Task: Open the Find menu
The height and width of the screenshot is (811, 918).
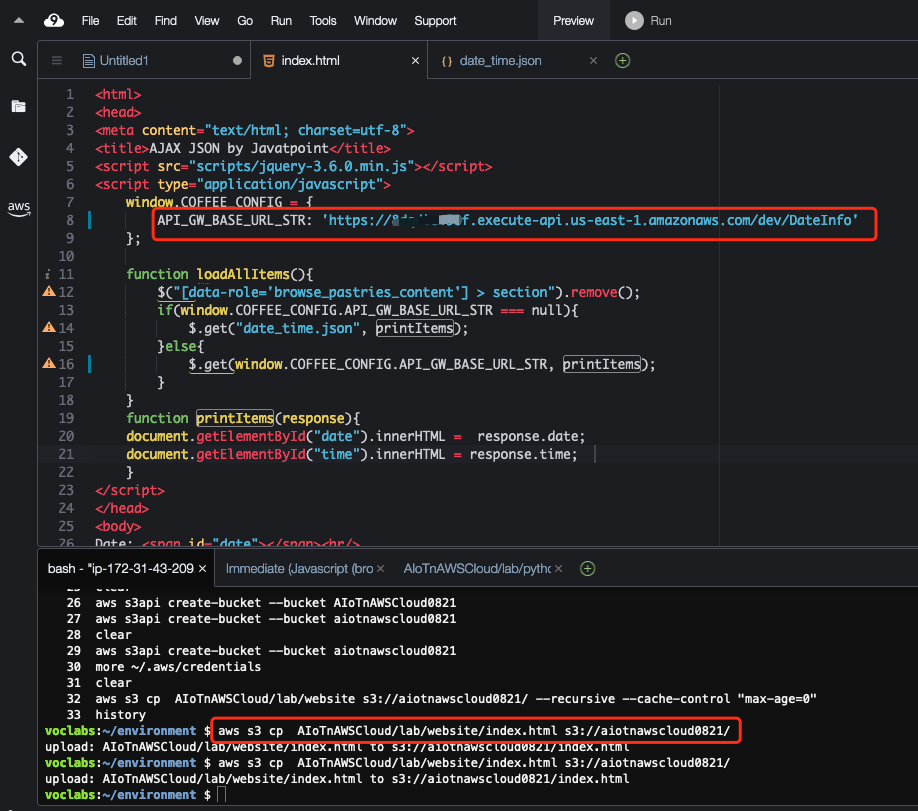Action: point(166,20)
